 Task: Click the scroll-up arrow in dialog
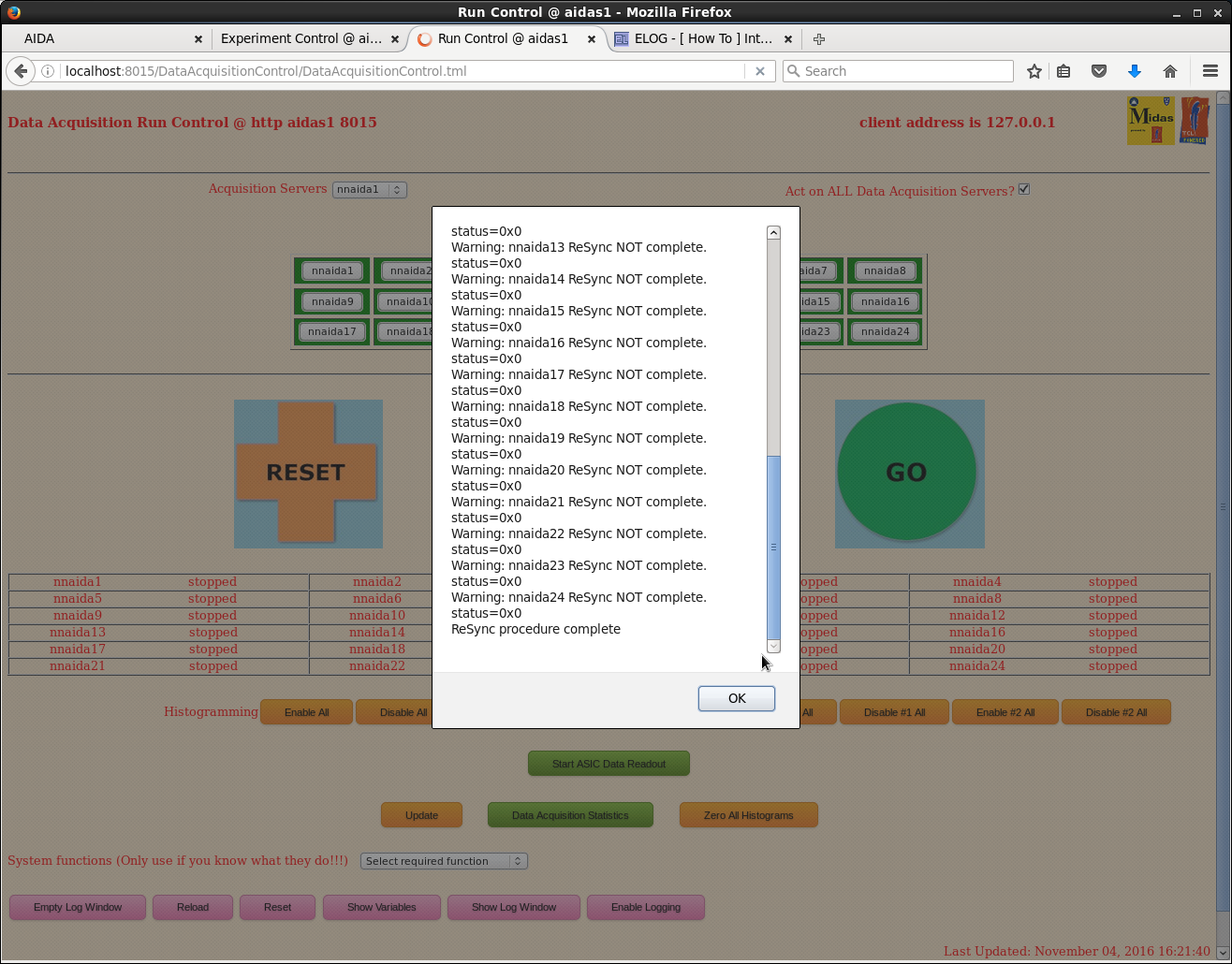[773, 232]
